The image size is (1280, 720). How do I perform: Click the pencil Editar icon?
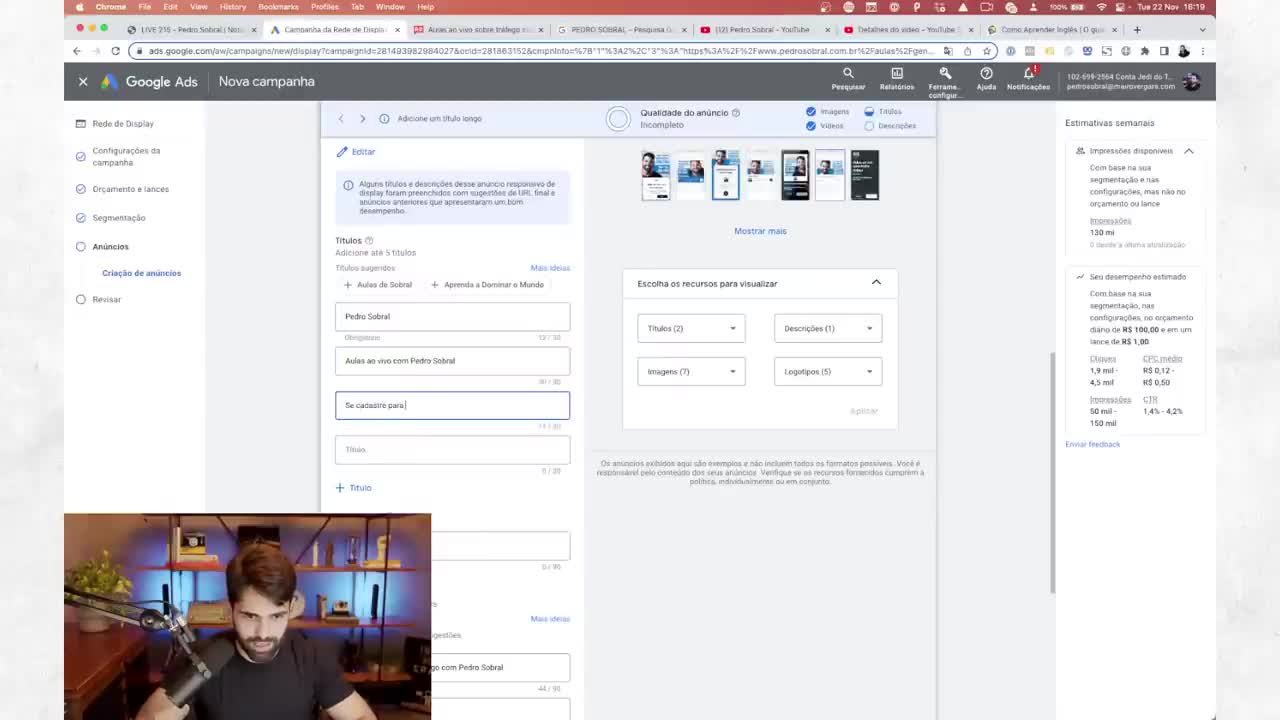[342, 152]
